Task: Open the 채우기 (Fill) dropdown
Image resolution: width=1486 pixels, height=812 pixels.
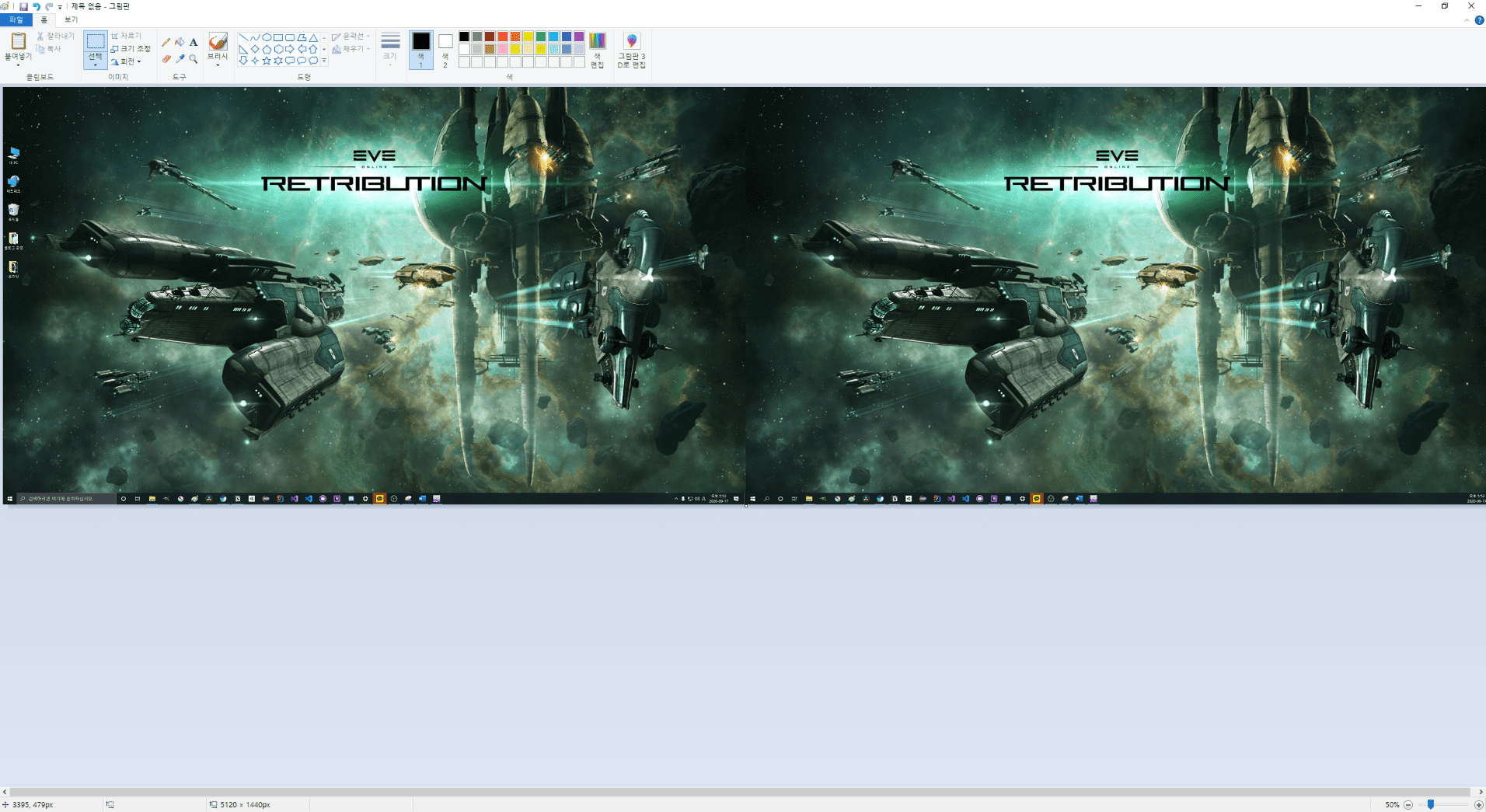Action: click(x=351, y=49)
